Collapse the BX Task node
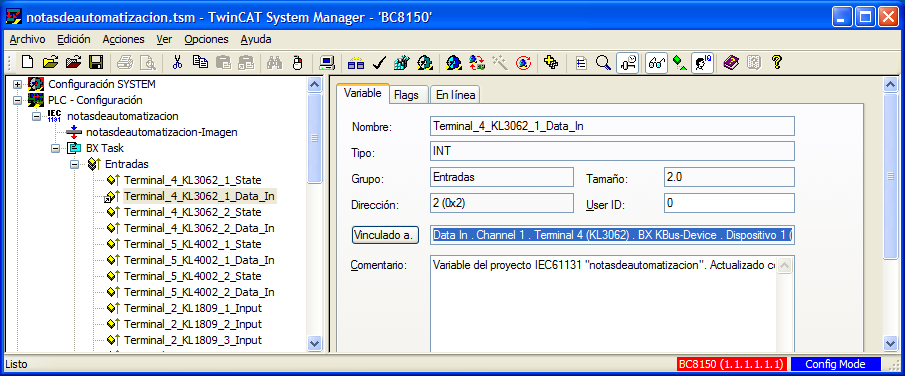Image resolution: width=905 pixels, height=376 pixels. 55,148
